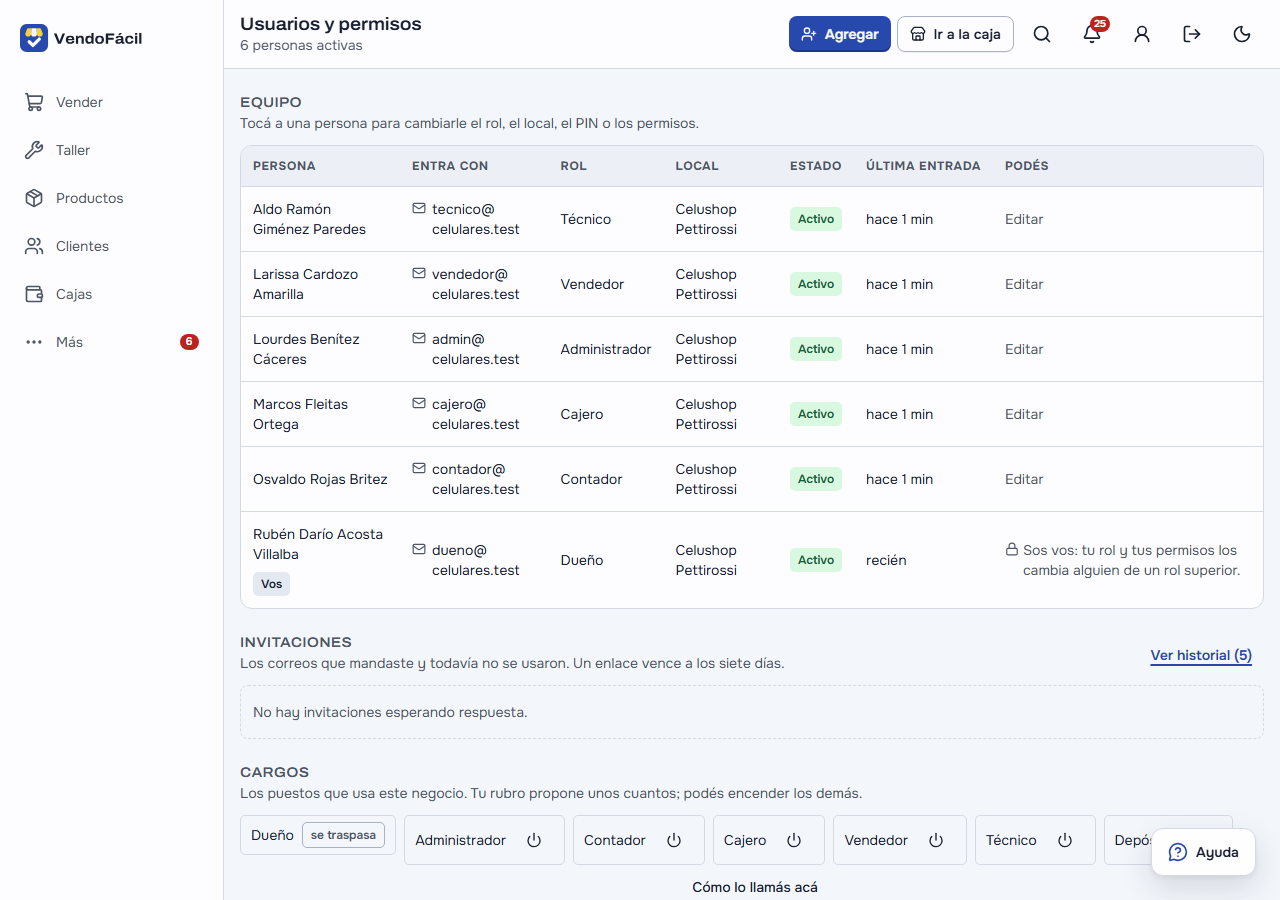Toggle power switch for Cajero cargo
This screenshot has width=1280, height=900.
pyautogui.click(x=794, y=840)
